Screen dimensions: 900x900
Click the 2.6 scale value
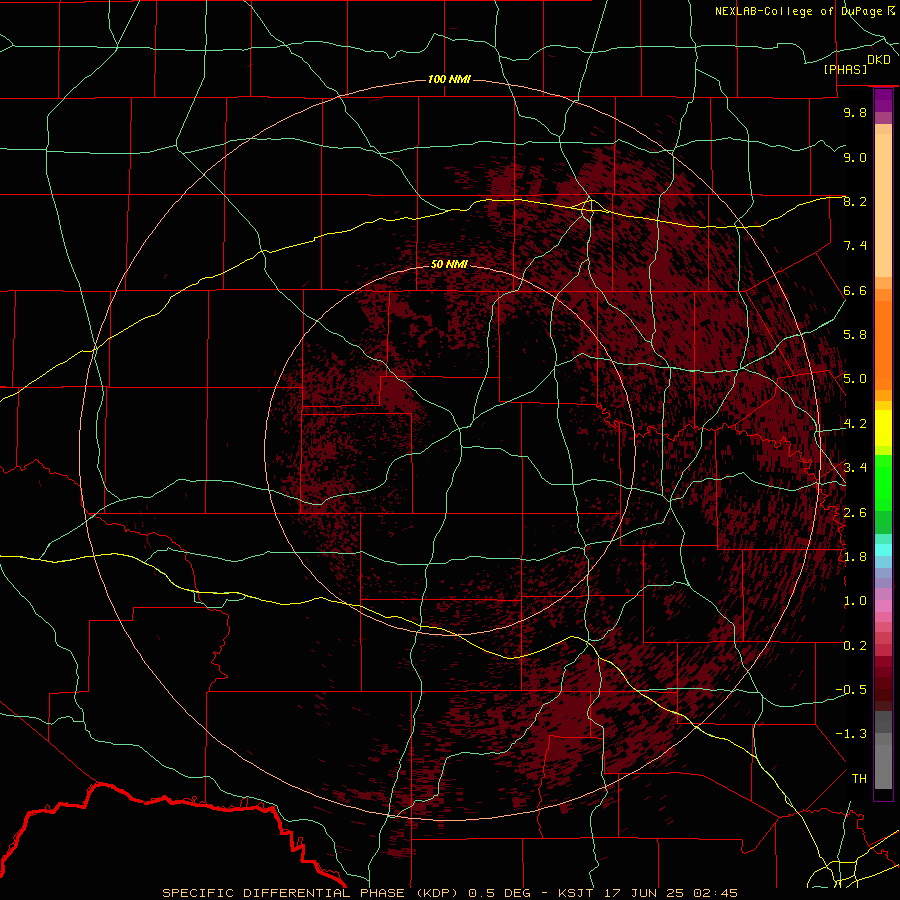[855, 513]
